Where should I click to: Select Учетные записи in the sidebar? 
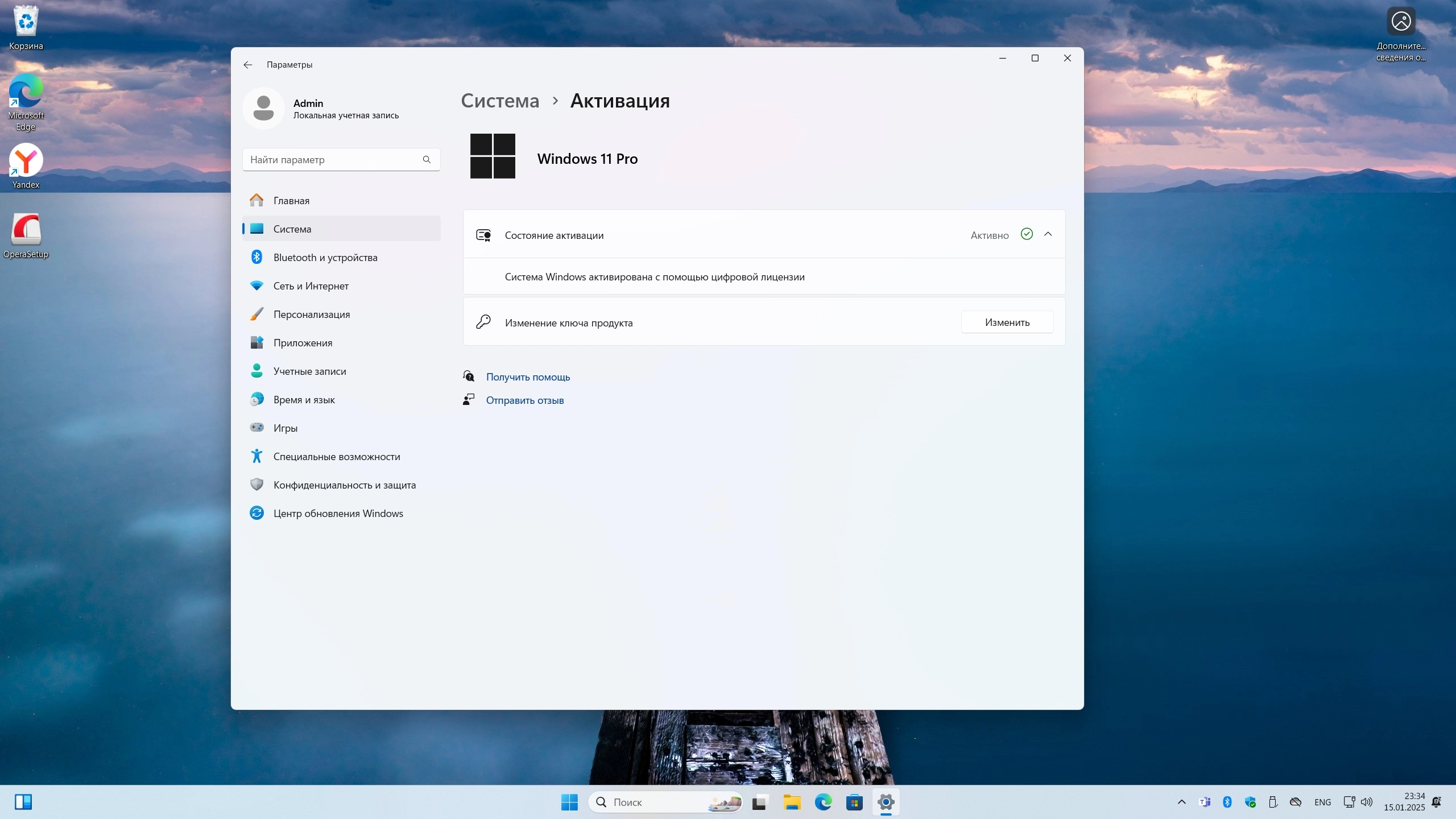click(309, 371)
